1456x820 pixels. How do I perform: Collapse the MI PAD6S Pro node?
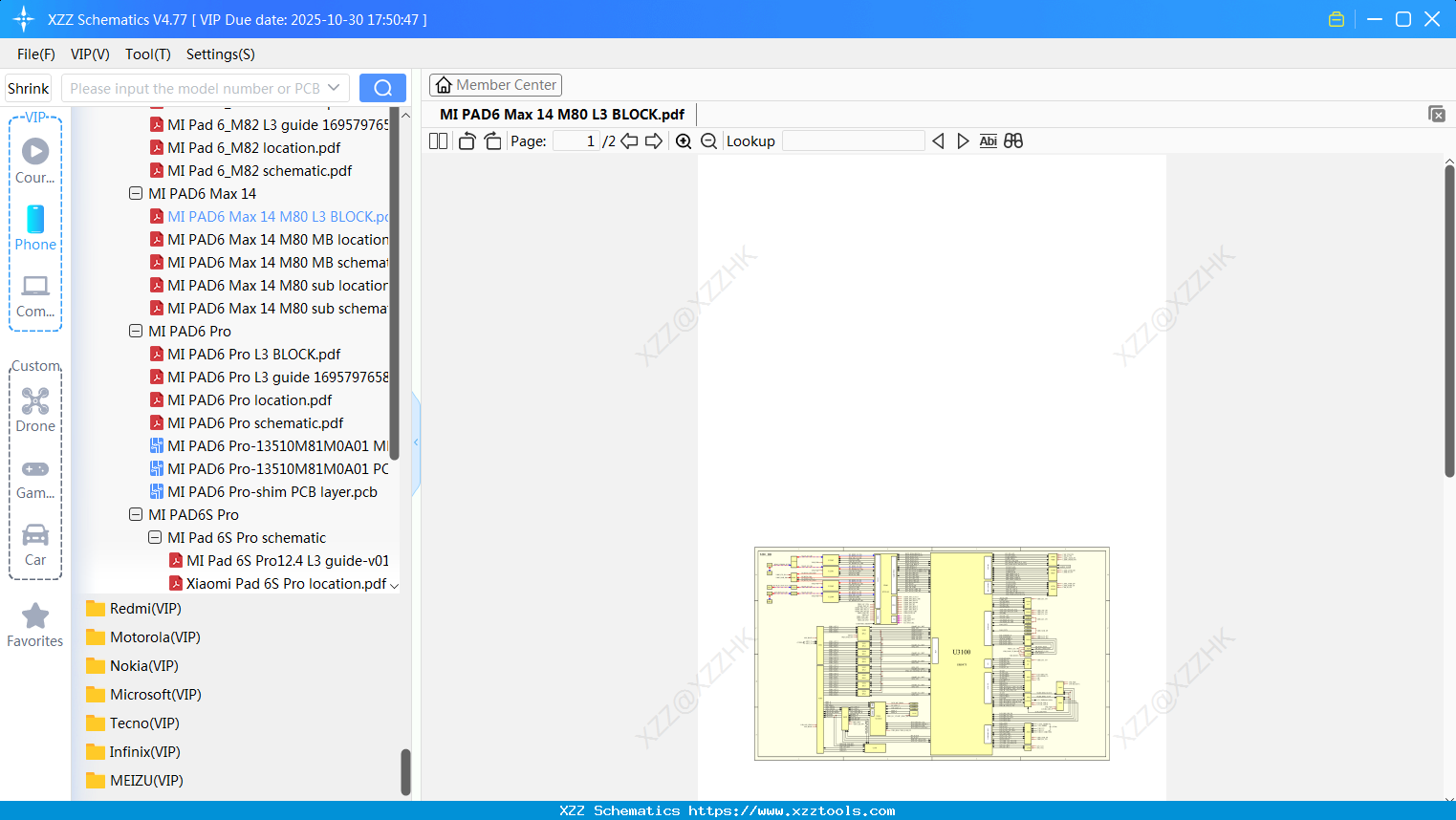[136, 515]
